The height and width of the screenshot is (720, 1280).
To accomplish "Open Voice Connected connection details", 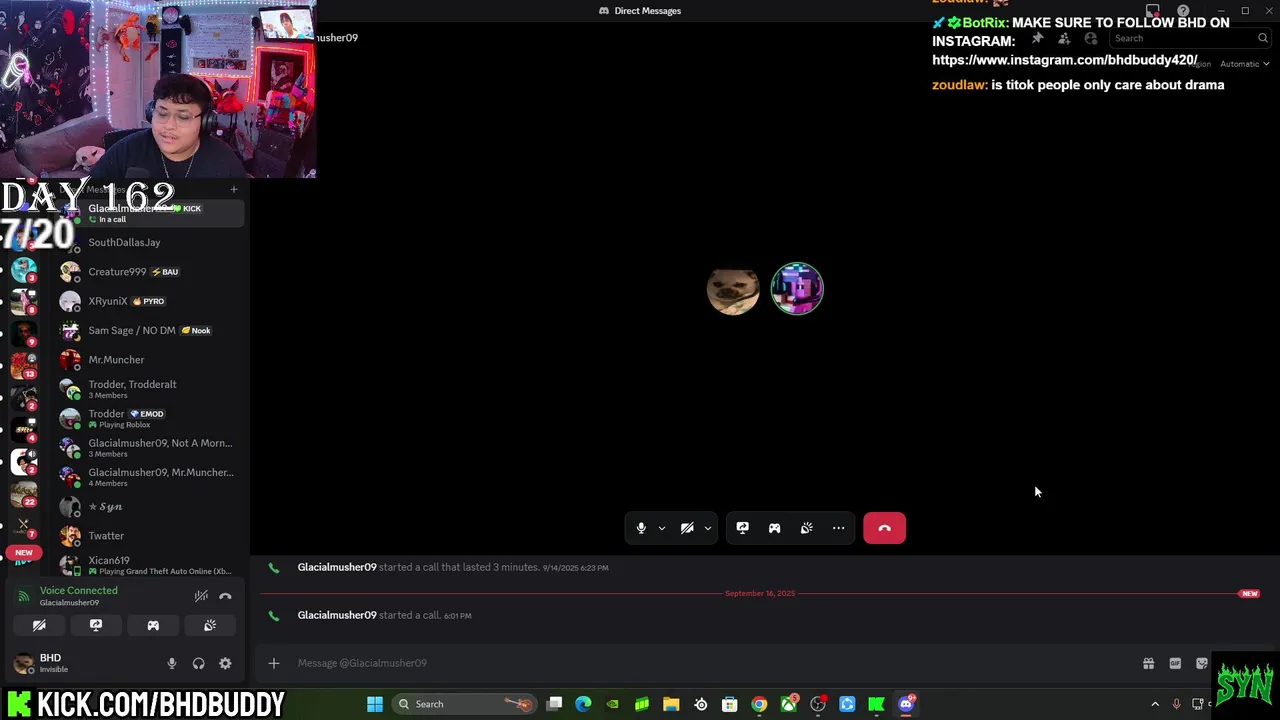I will (78, 591).
